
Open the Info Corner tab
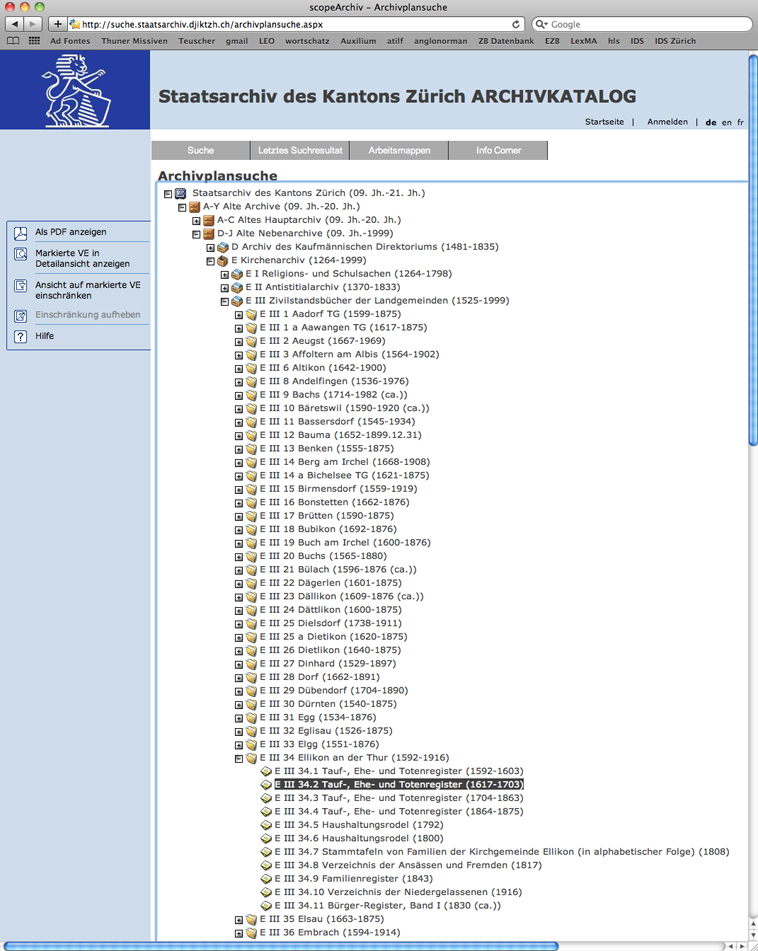498,150
